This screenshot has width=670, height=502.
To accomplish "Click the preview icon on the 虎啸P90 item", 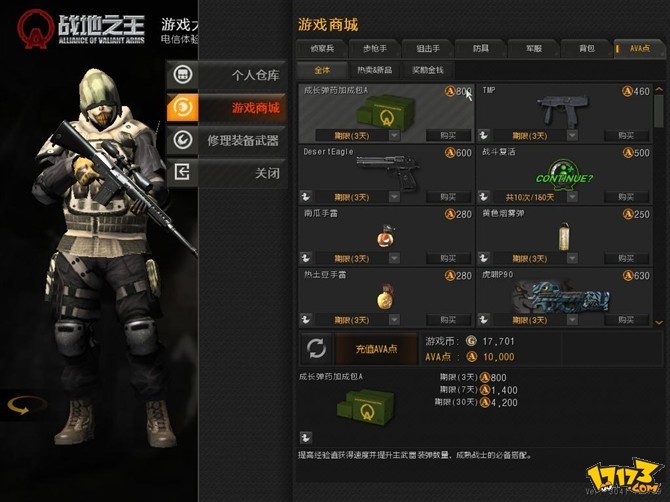I will tap(484, 320).
